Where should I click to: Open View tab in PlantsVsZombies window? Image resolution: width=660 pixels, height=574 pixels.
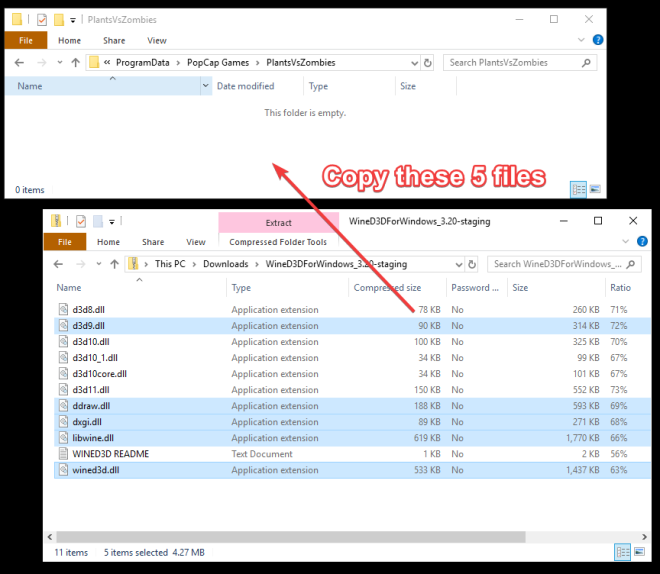(x=157, y=40)
